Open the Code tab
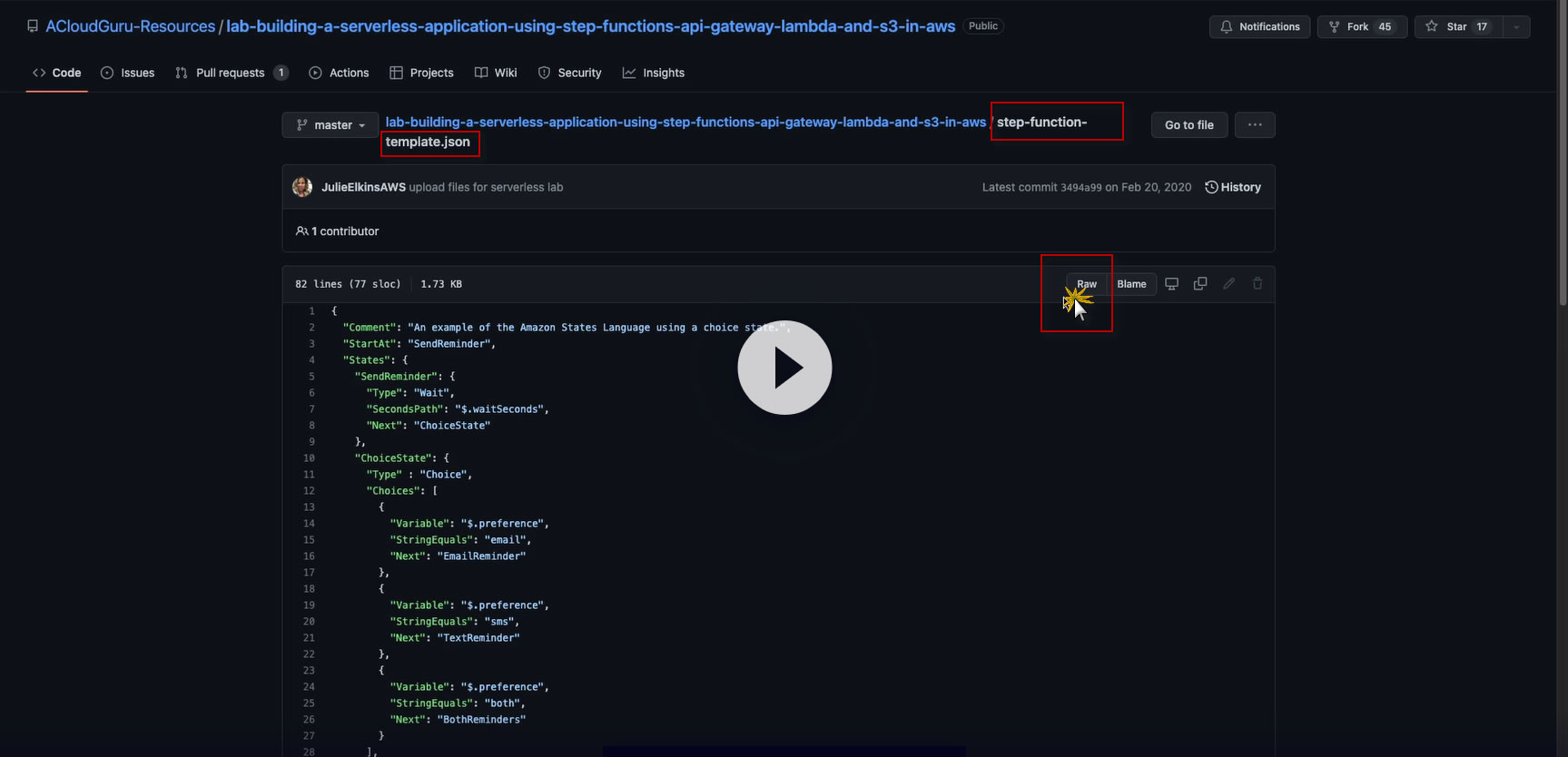The image size is (1568, 757). (56, 73)
